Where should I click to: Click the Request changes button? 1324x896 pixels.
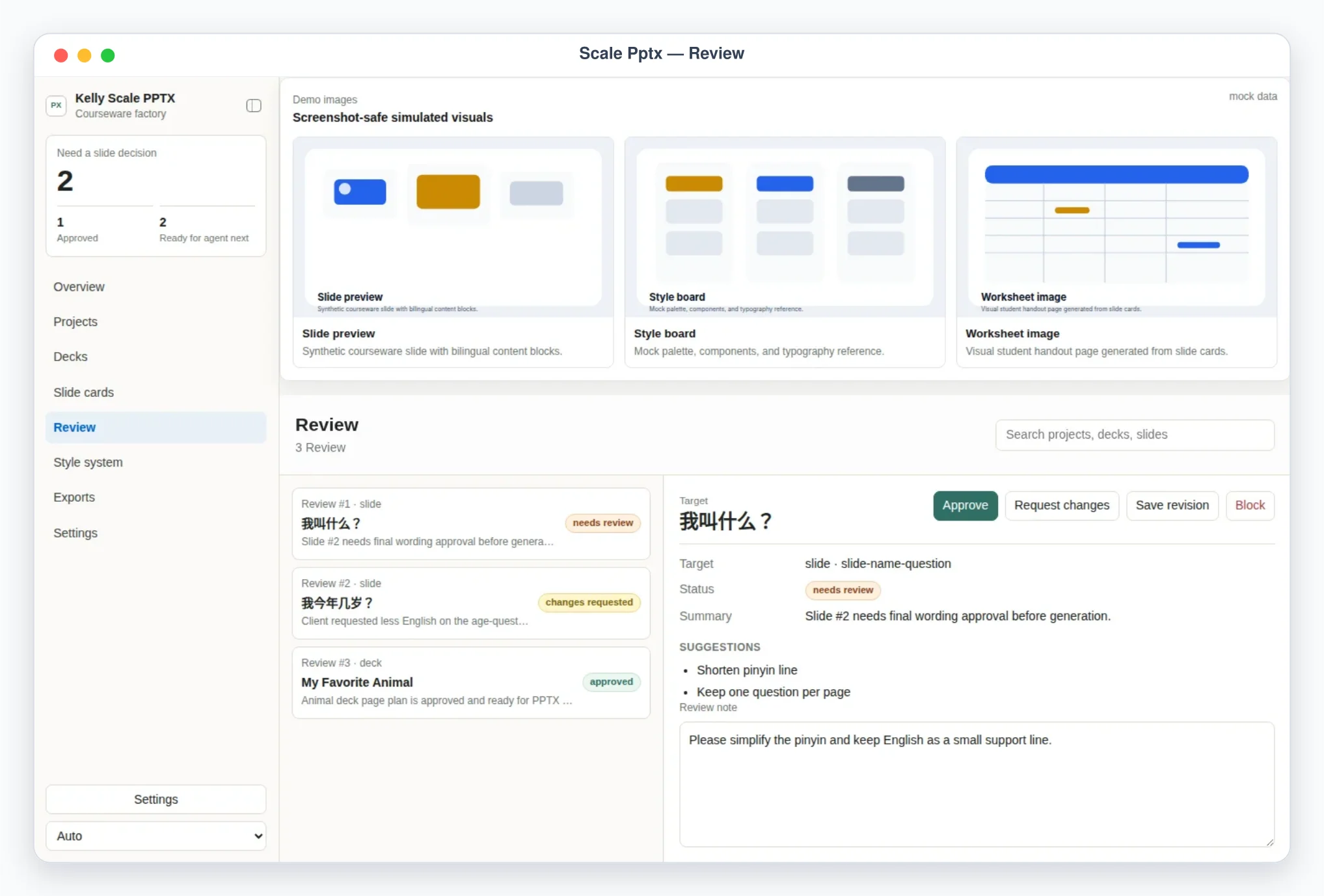[1062, 506]
